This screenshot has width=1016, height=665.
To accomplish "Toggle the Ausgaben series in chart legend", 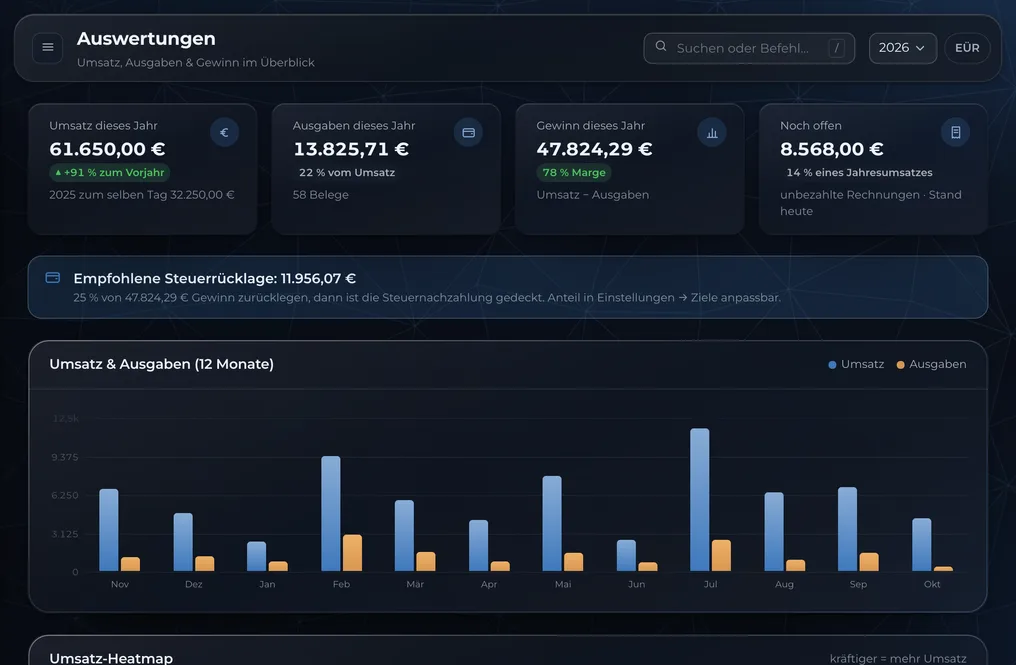I will 931,364.
